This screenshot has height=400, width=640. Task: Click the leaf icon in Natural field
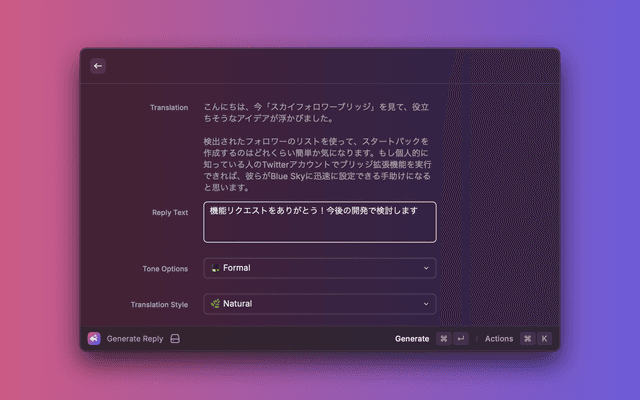[x=215, y=304]
